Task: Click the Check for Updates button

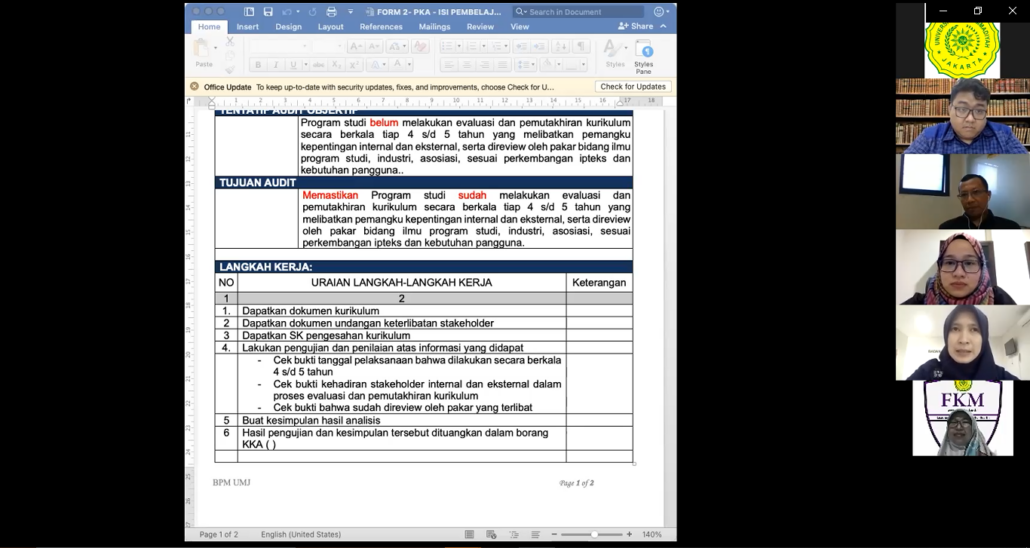Action: coord(633,86)
